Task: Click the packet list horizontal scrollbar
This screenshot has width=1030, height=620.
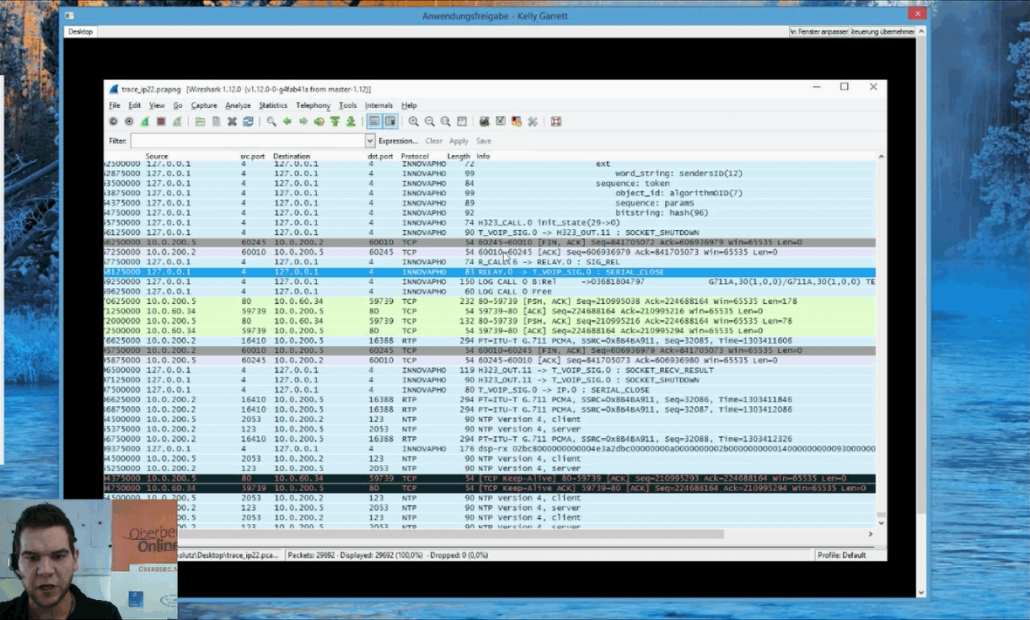Action: coord(480,534)
